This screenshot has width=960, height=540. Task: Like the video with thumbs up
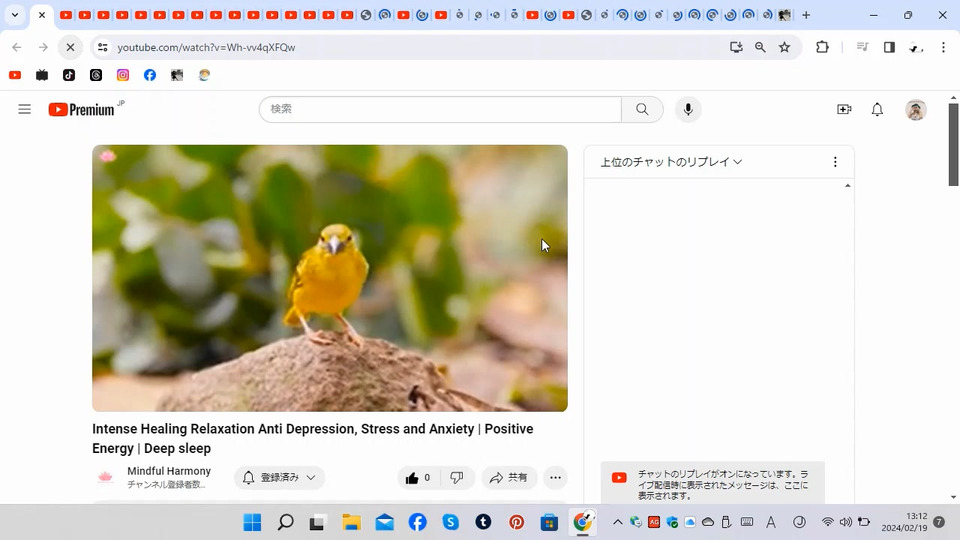click(x=418, y=478)
